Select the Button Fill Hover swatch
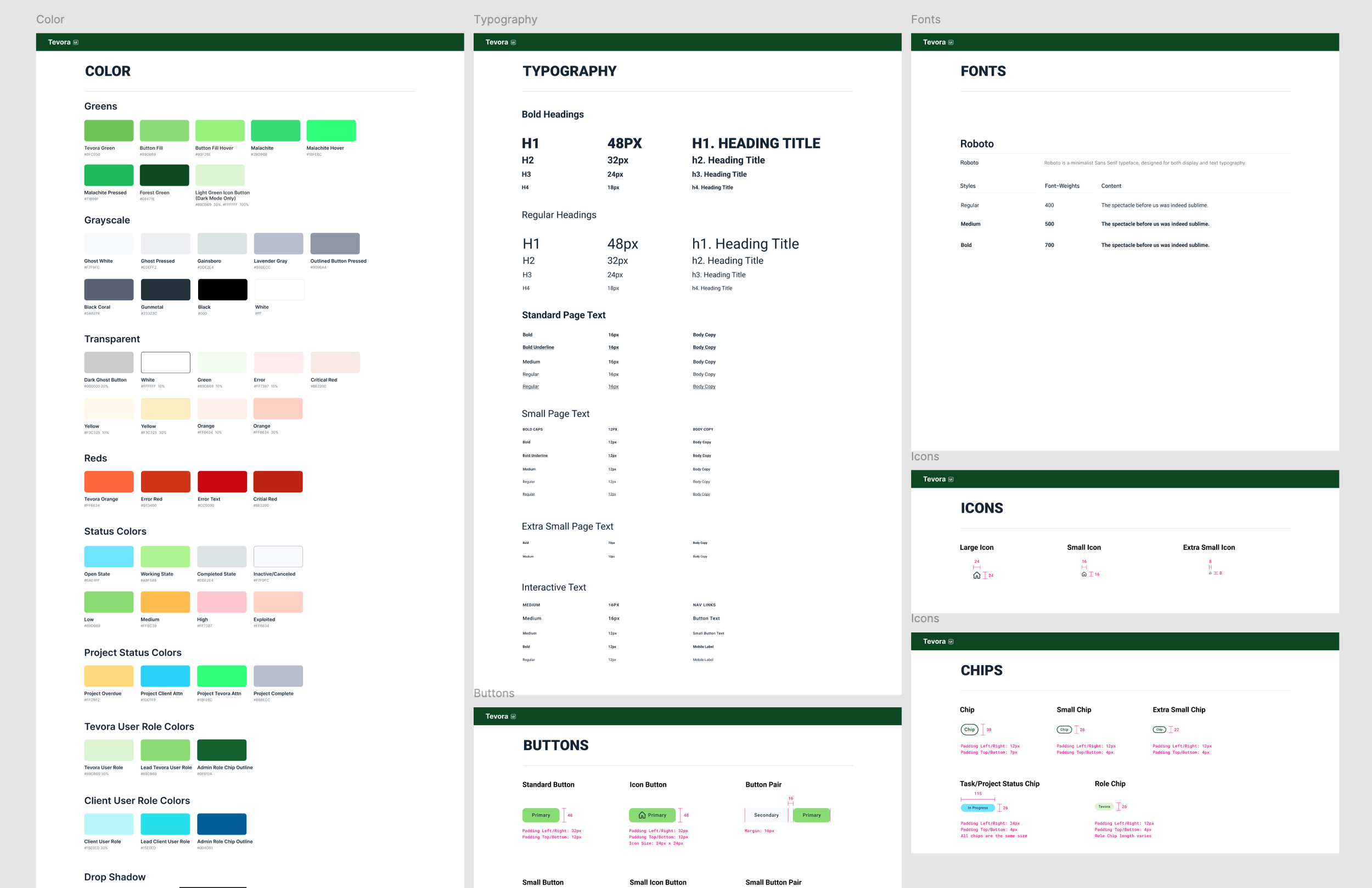 pos(220,131)
